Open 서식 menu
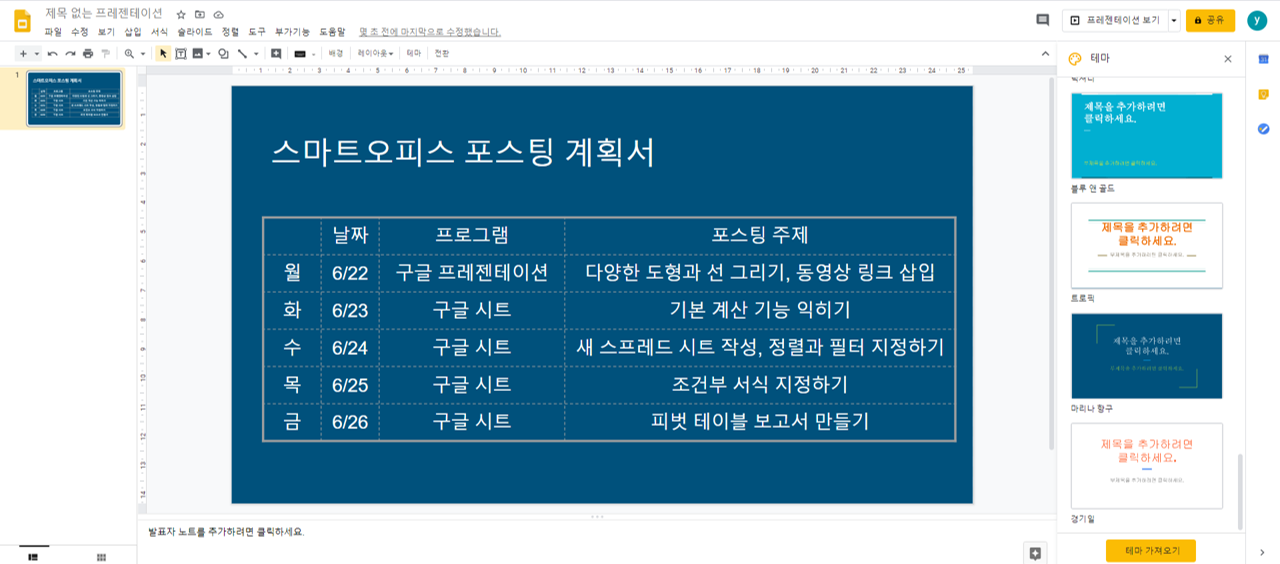This screenshot has width=1280, height=564. [159, 32]
